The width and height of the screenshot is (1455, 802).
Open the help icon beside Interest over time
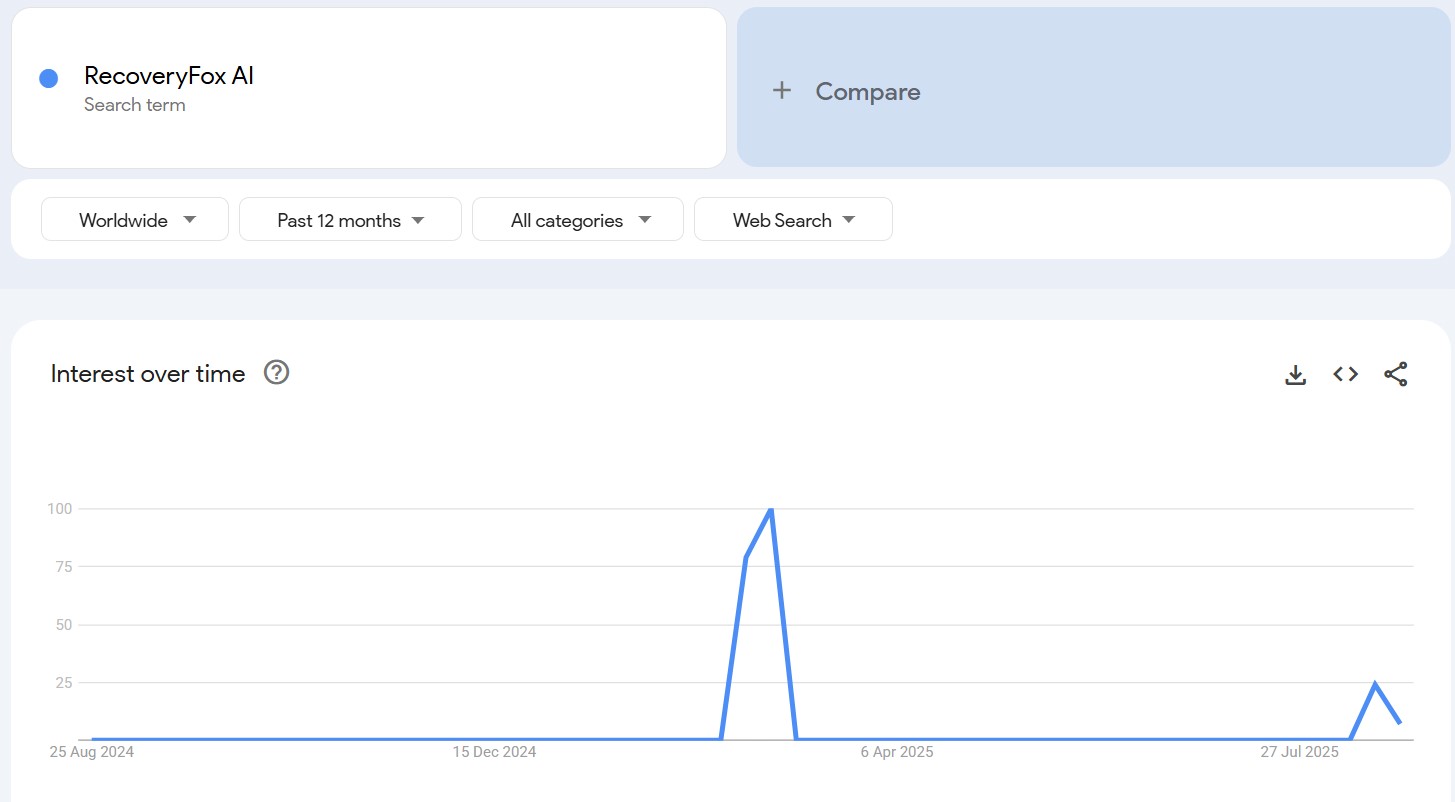276,373
